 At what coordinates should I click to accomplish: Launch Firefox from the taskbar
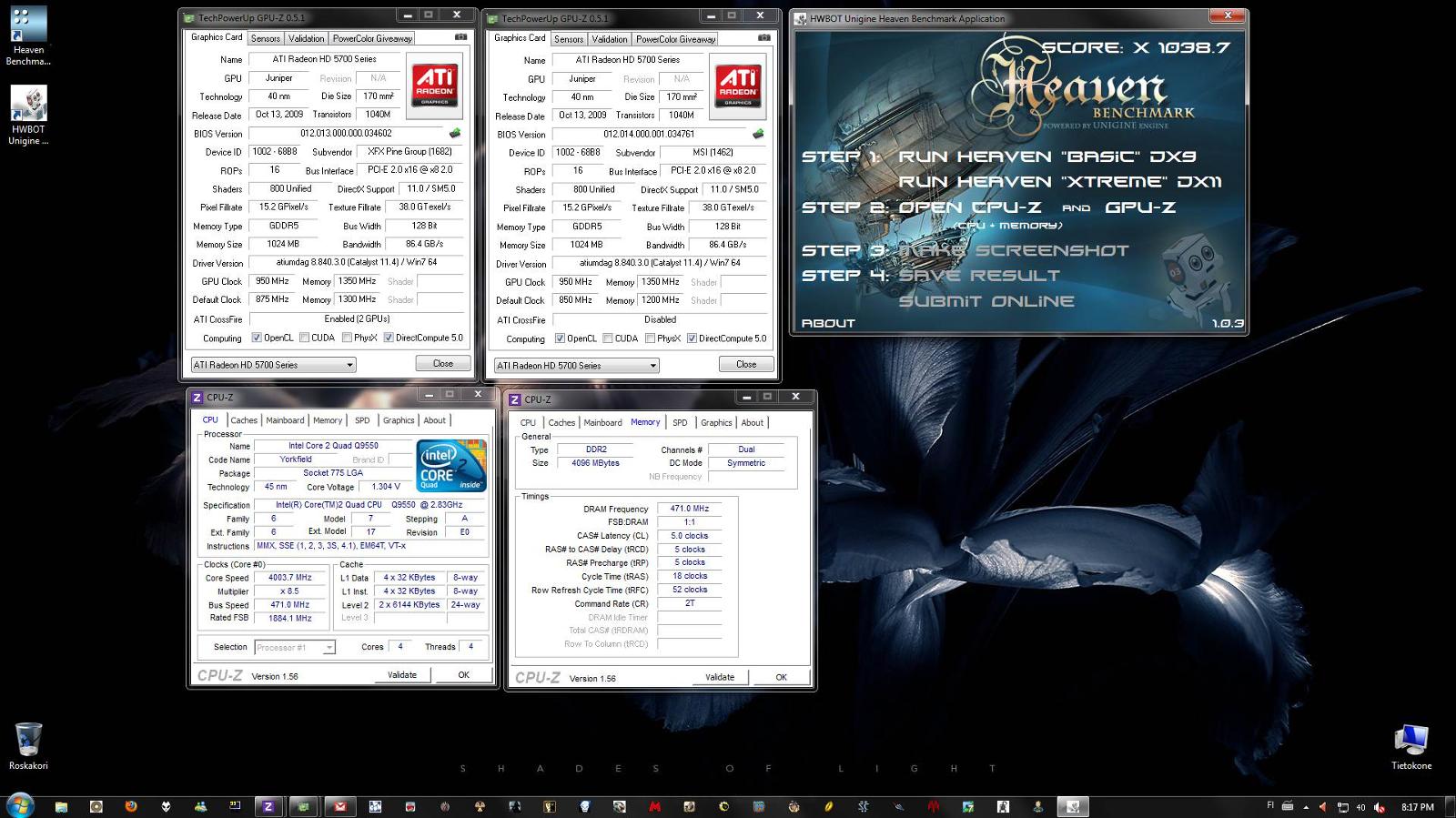(131, 806)
